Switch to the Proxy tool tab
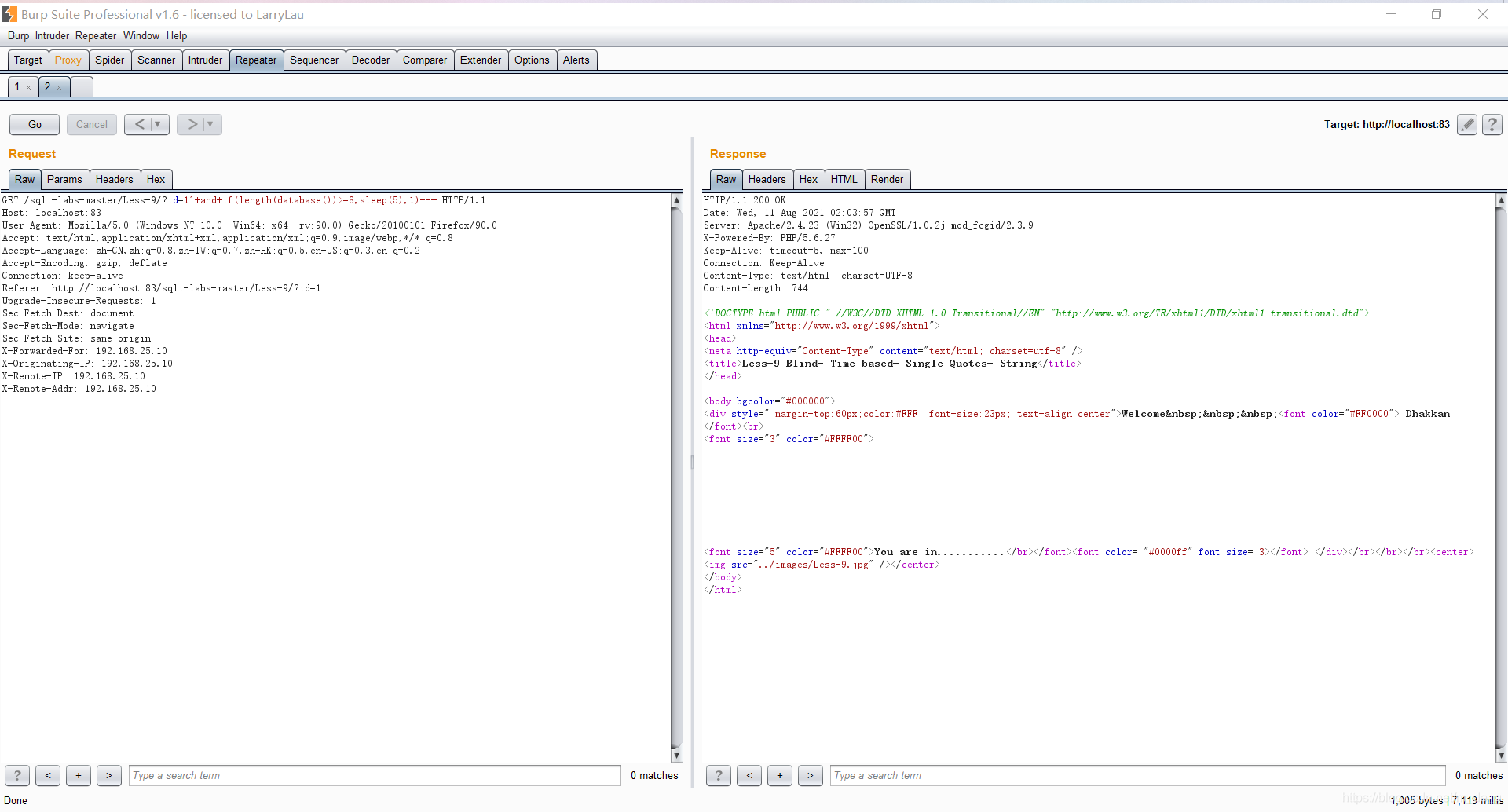The width and height of the screenshot is (1508, 812). [68, 60]
